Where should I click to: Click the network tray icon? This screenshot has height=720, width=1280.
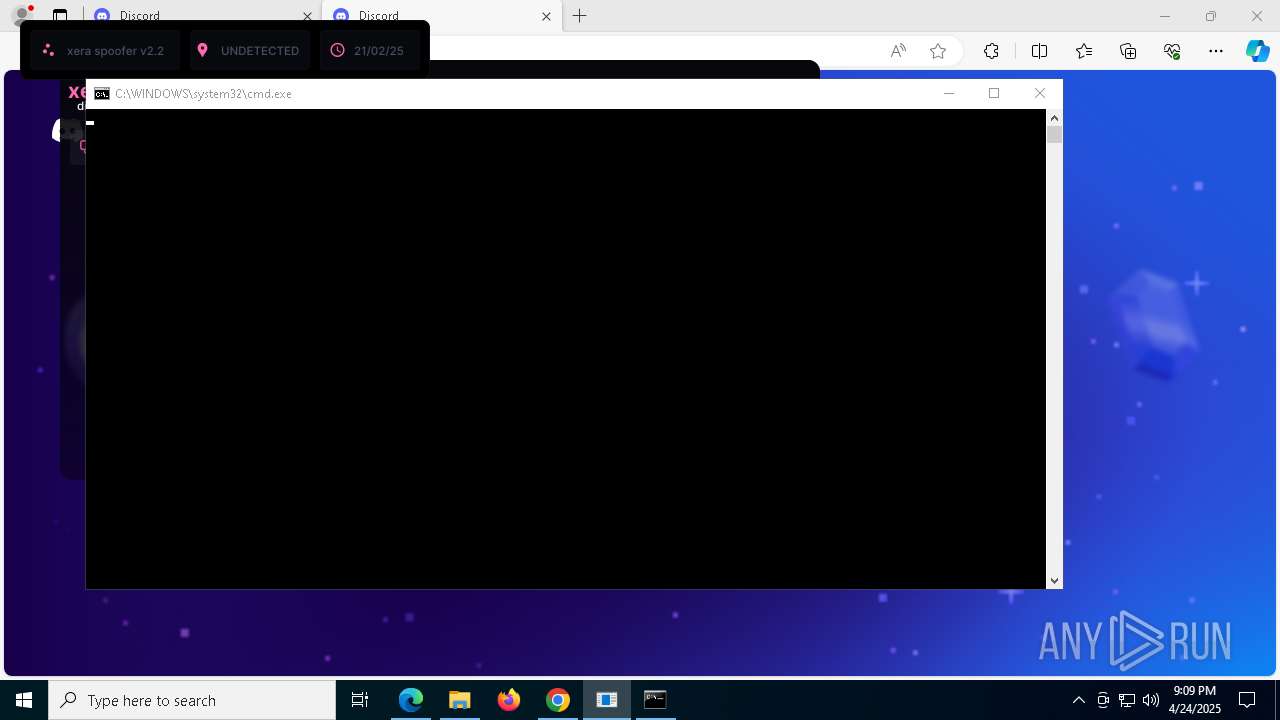tap(1127, 700)
